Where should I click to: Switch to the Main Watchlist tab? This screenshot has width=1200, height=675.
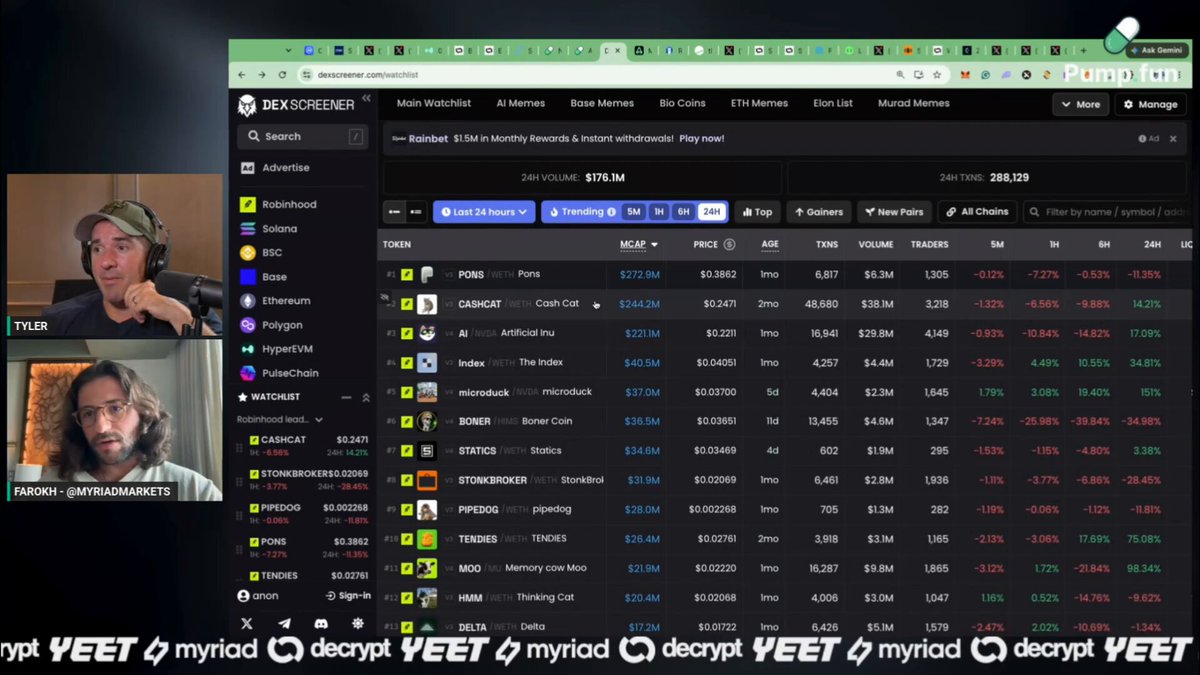434,103
